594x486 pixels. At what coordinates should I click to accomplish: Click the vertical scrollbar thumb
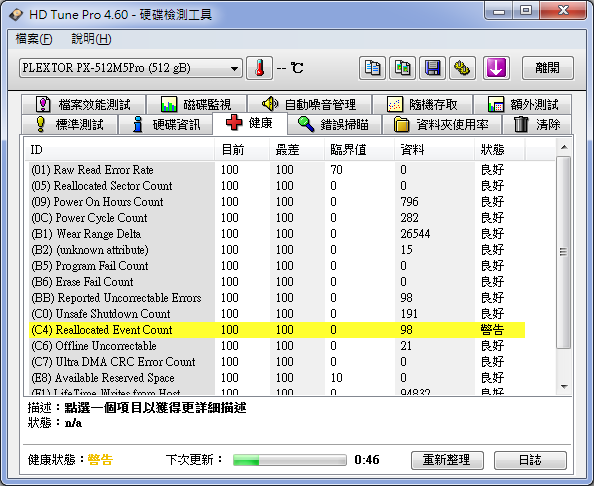coord(564,252)
